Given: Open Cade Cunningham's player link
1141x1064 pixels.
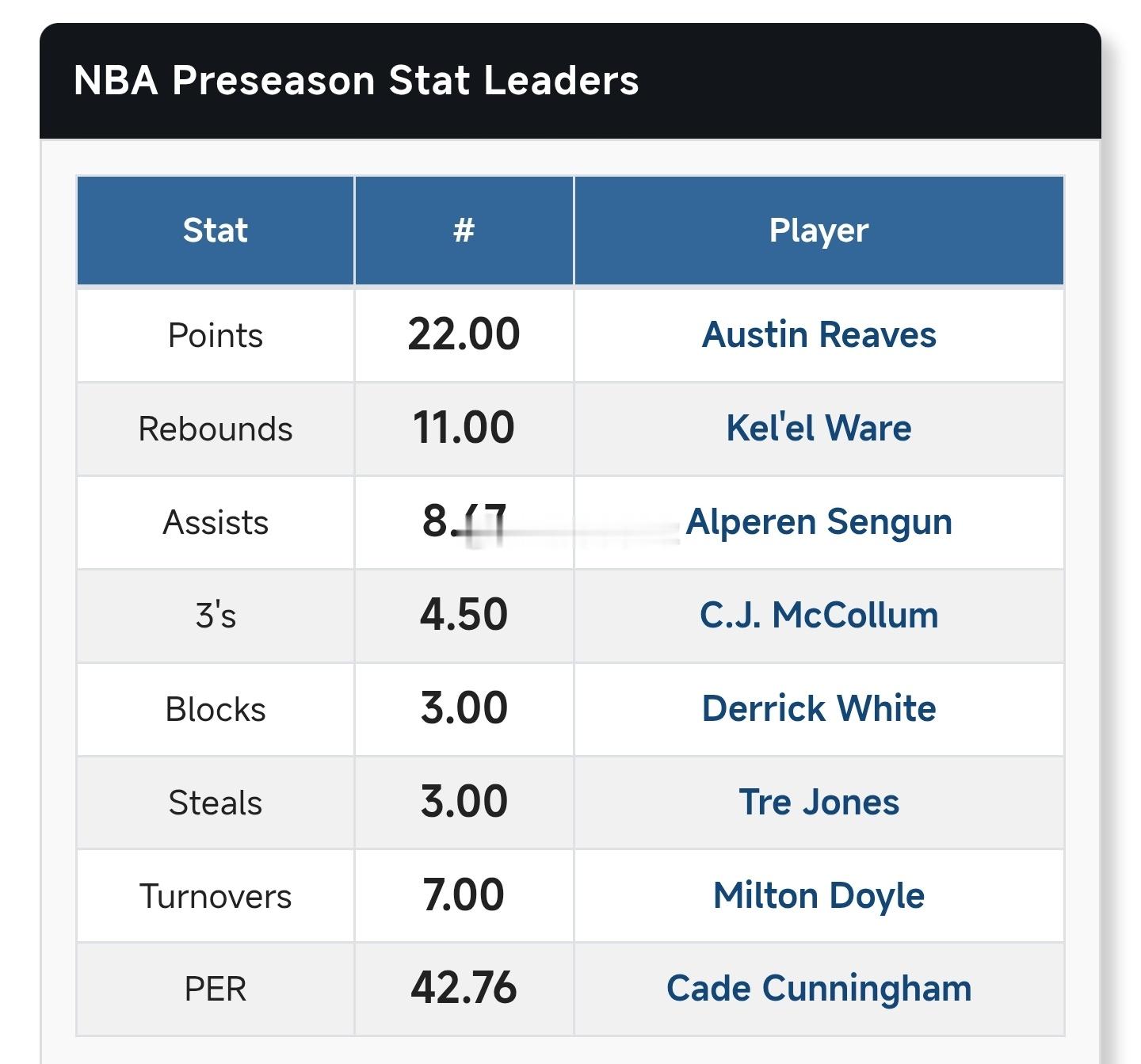Looking at the screenshot, I should [x=819, y=989].
